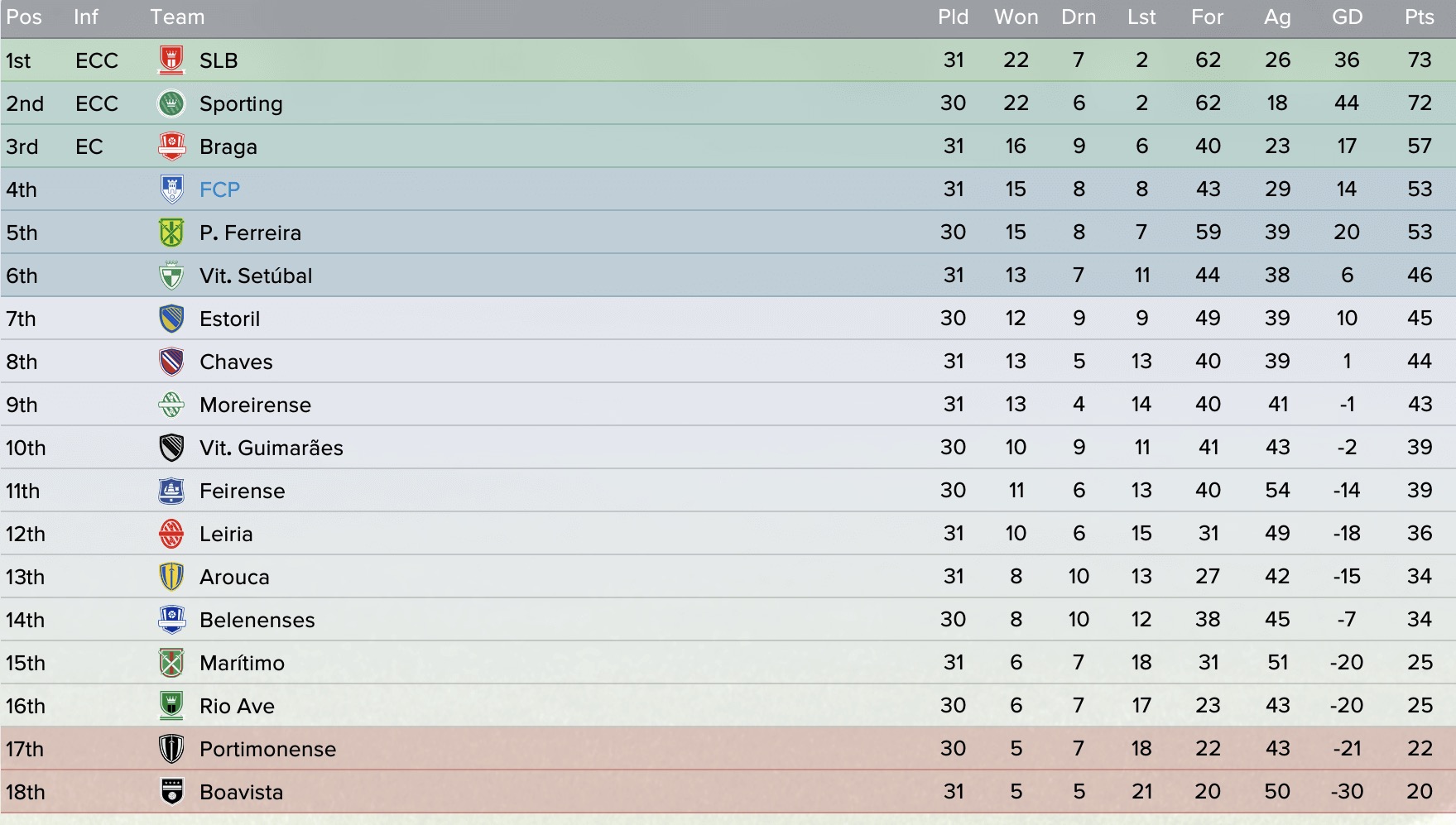Sort table by Pts column header

click(x=1419, y=17)
